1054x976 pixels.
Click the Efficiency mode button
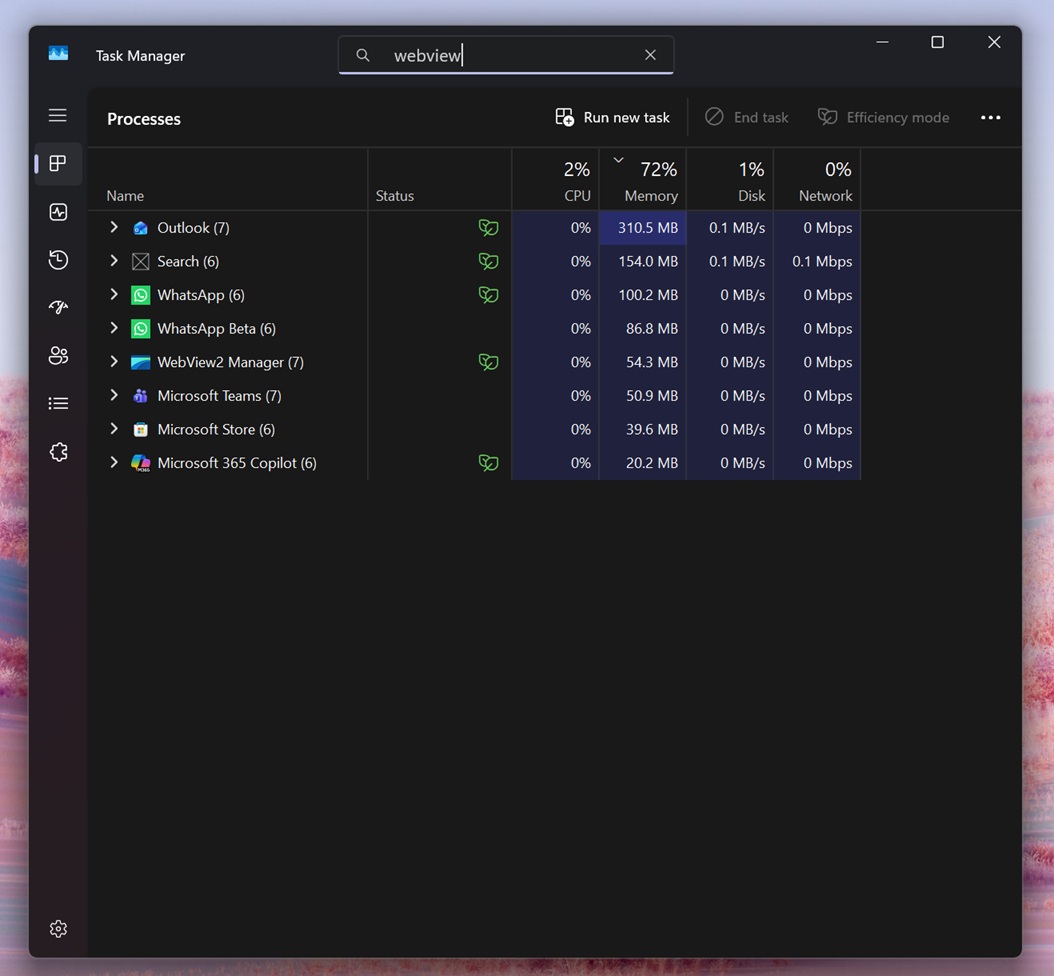coord(883,117)
